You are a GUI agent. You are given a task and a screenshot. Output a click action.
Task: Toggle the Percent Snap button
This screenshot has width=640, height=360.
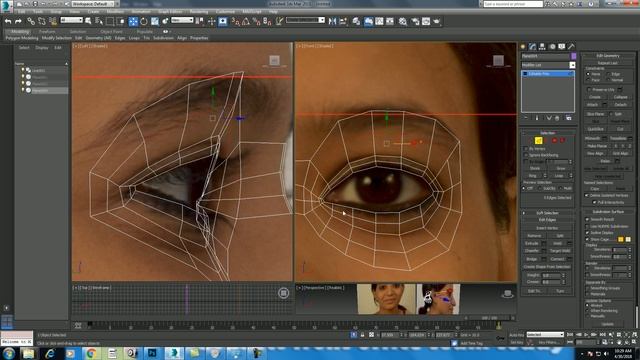(x=256, y=21)
